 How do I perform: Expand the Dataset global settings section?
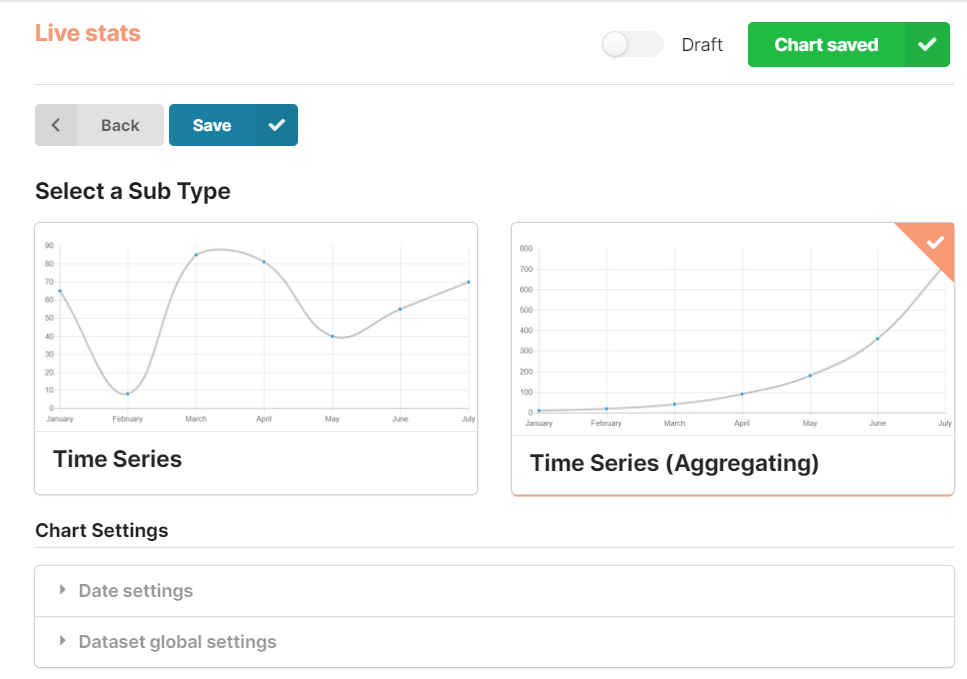(x=177, y=642)
